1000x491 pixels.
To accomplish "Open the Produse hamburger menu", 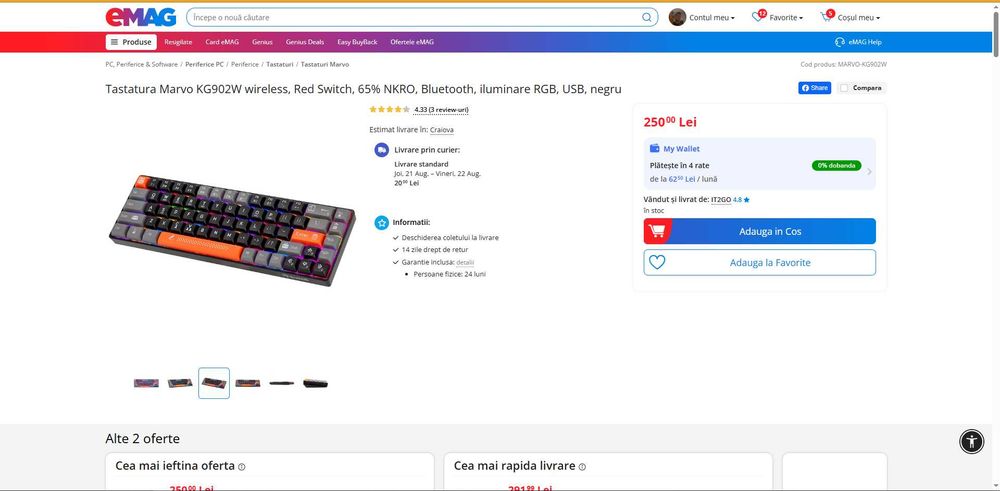I will click(x=131, y=42).
